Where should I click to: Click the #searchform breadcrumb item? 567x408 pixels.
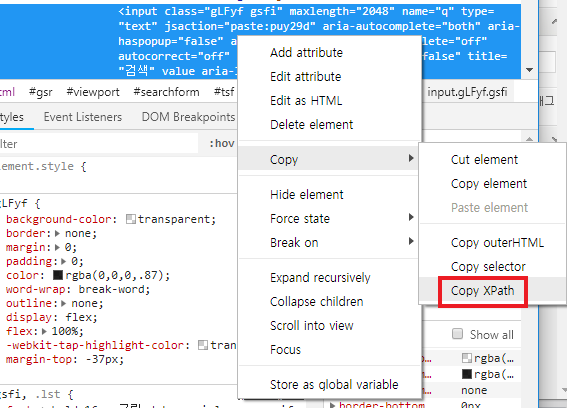(x=166, y=92)
